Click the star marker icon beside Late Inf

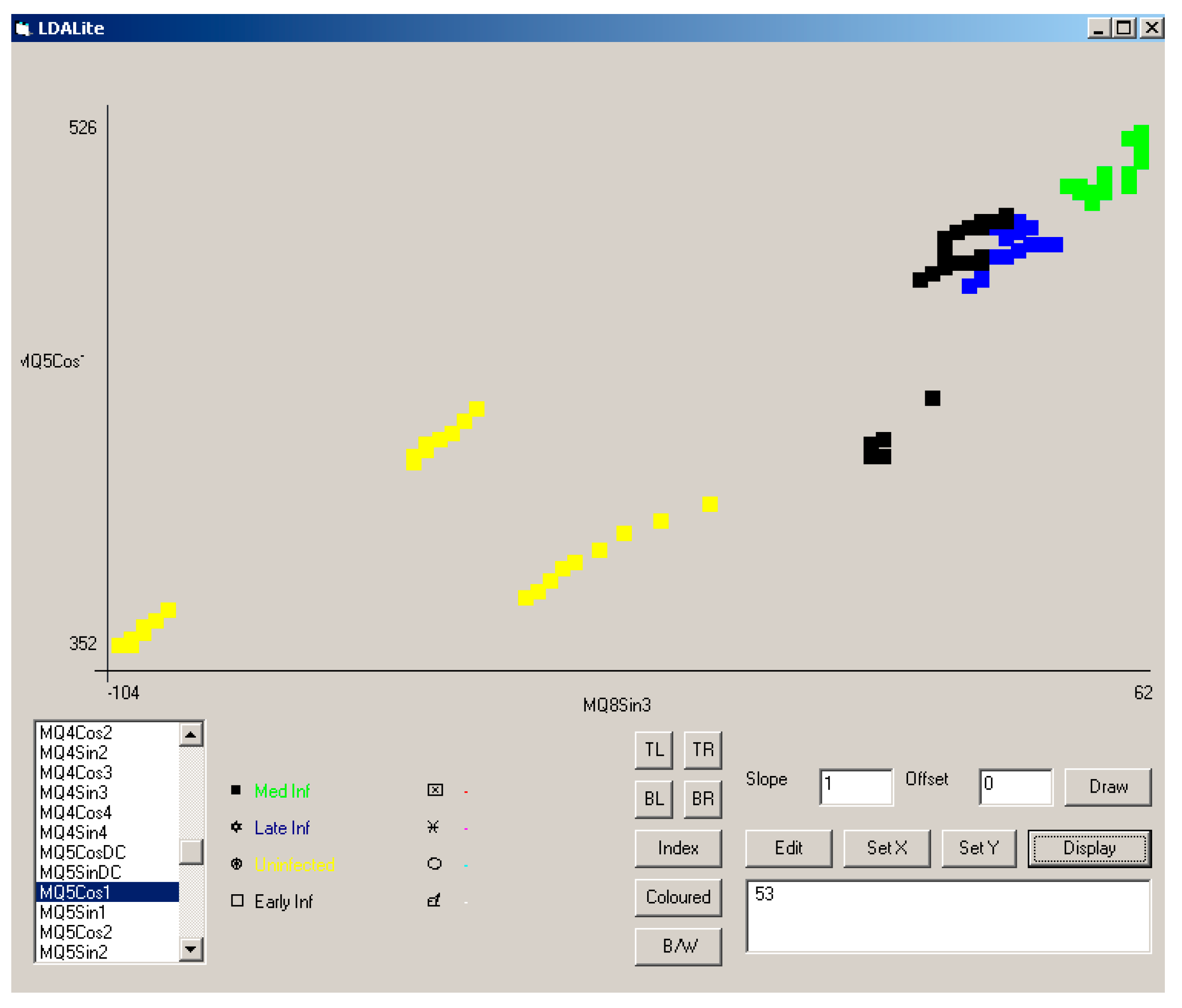(236, 827)
